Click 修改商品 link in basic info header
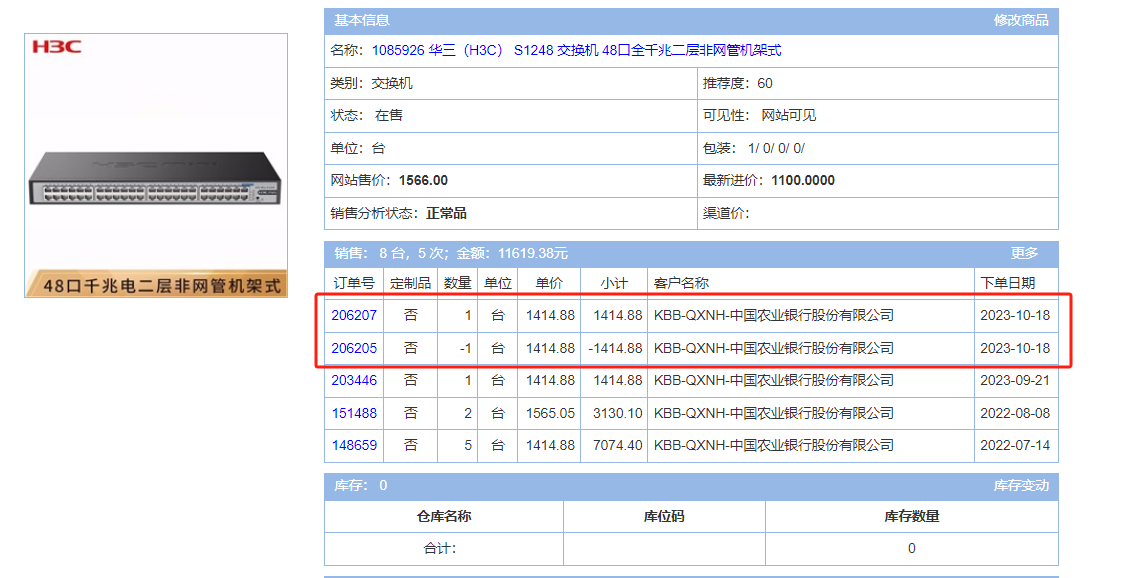Screen dimensions: 1126x578 click(1020, 21)
